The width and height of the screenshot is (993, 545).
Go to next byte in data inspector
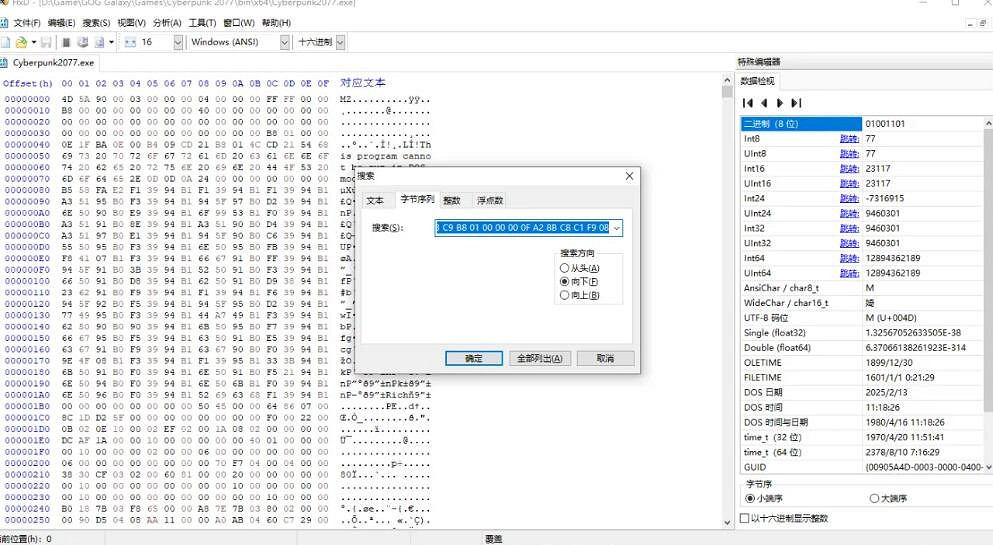[780, 103]
